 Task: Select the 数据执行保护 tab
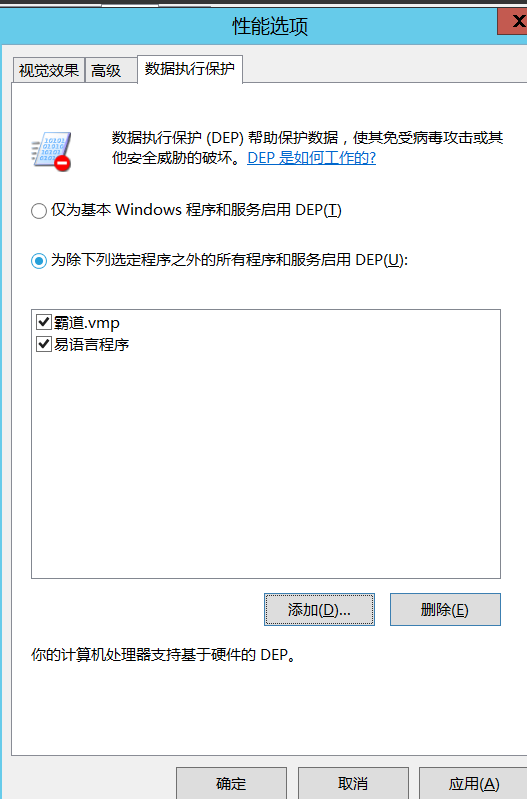tap(190, 69)
